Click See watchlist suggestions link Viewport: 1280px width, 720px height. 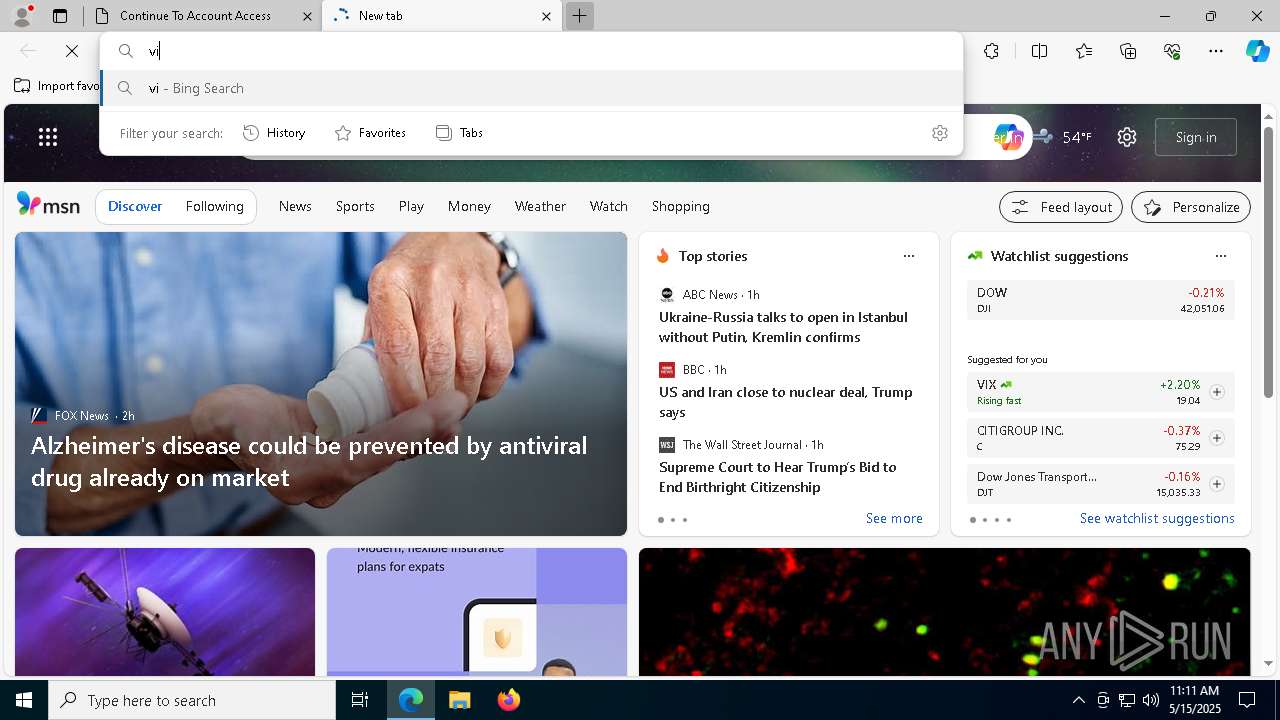pos(1157,518)
